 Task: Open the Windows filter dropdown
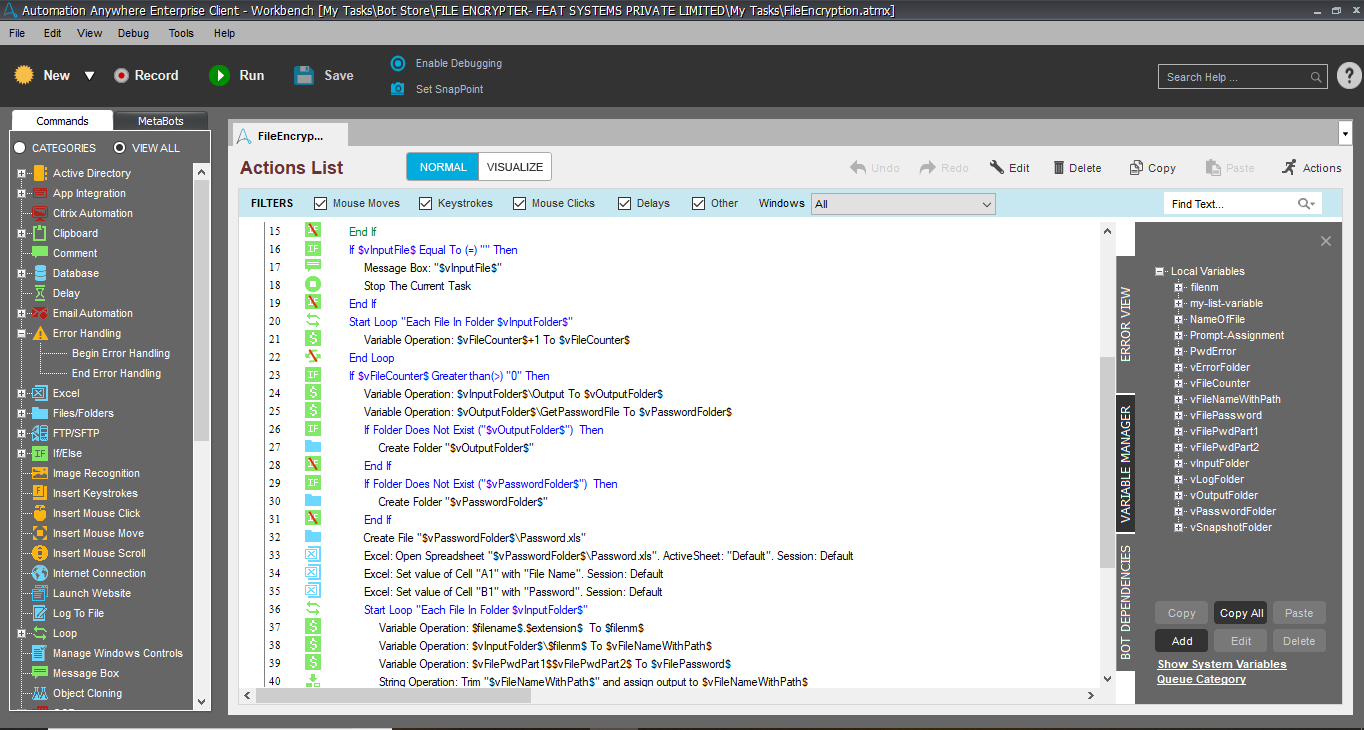point(903,204)
